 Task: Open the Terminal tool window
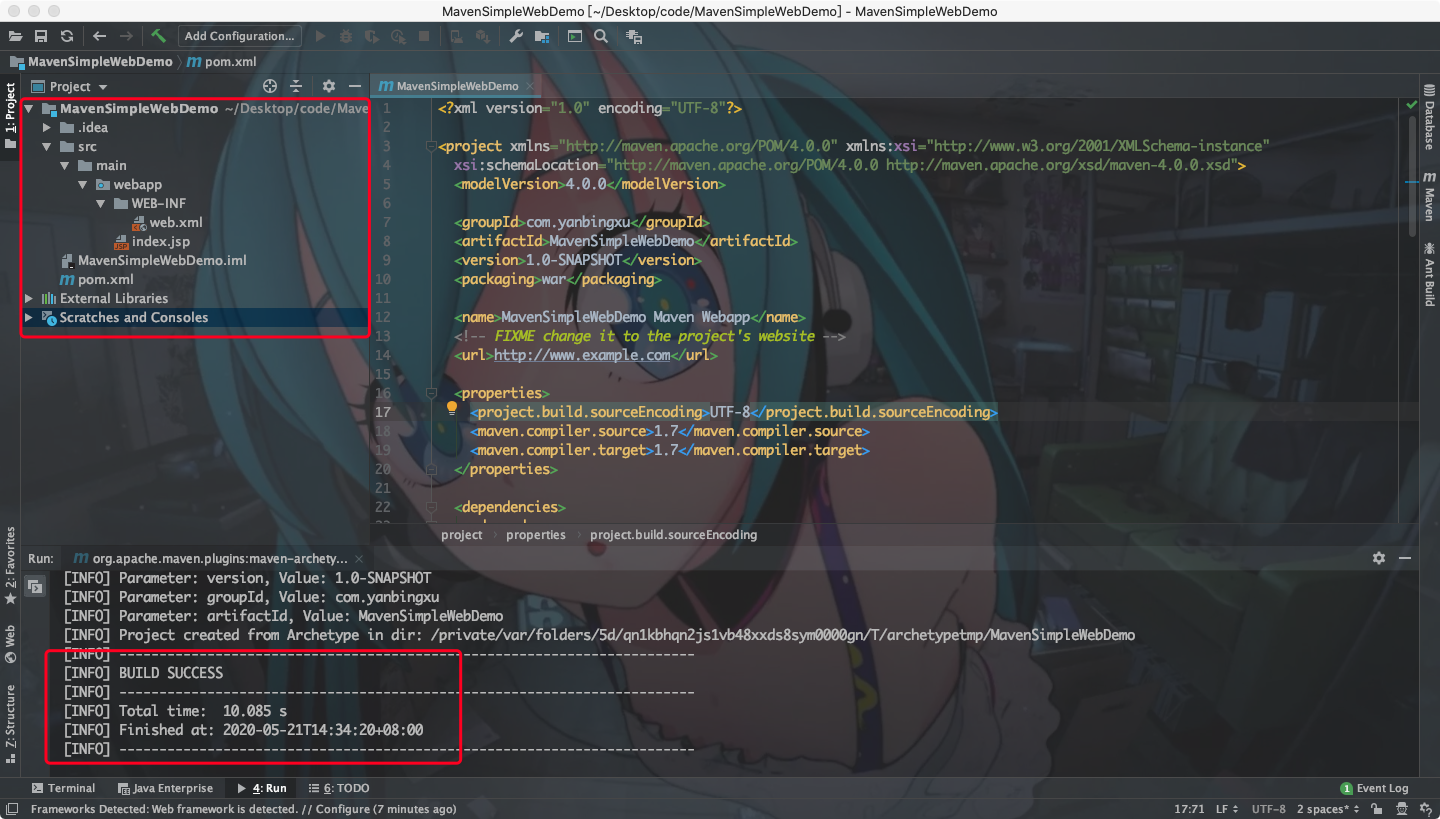click(x=63, y=788)
